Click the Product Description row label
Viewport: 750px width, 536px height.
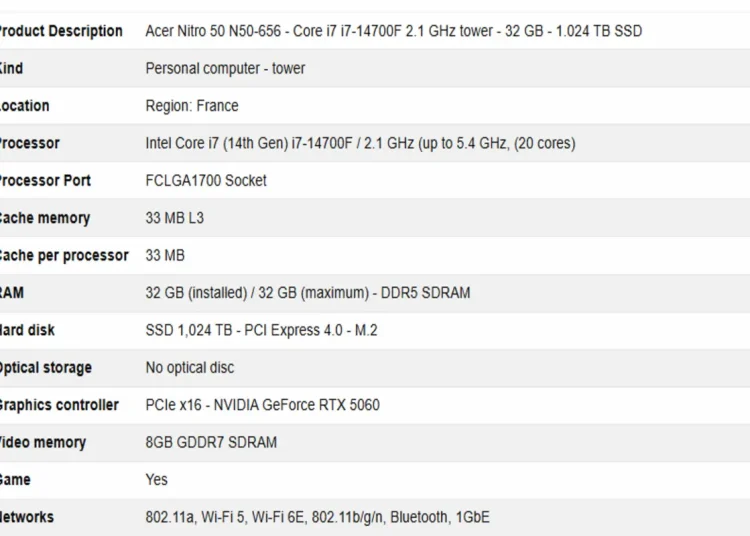61,31
